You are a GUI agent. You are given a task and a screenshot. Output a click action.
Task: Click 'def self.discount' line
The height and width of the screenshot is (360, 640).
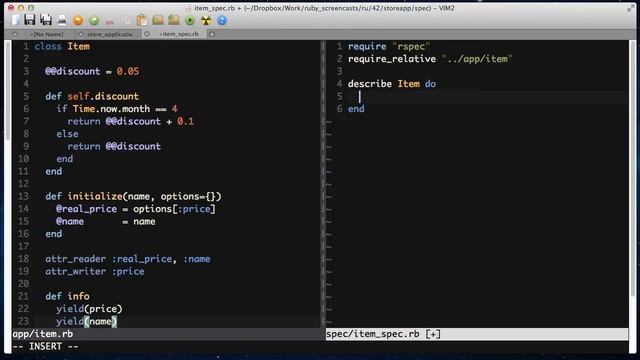(92, 96)
